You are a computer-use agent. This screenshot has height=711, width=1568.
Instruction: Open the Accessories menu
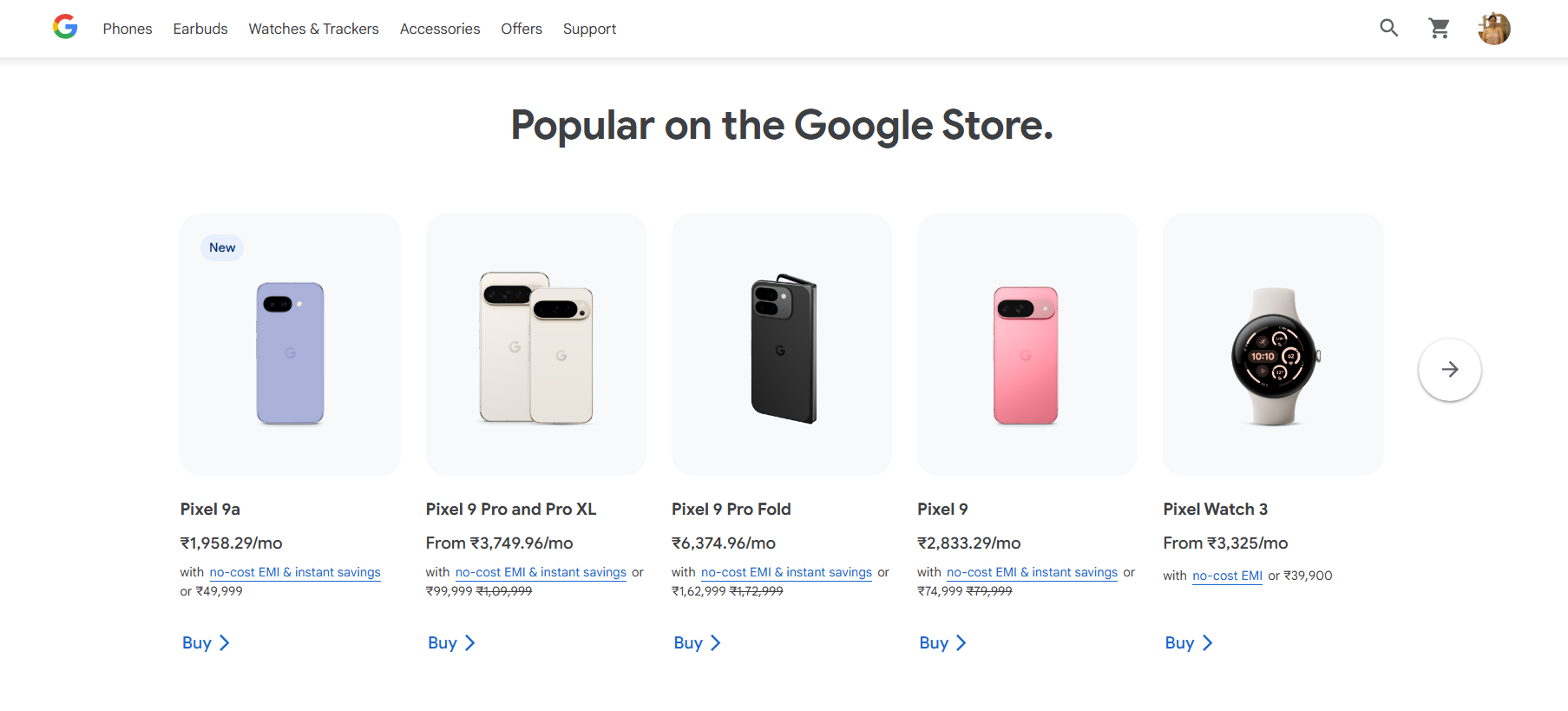pos(439,29)
